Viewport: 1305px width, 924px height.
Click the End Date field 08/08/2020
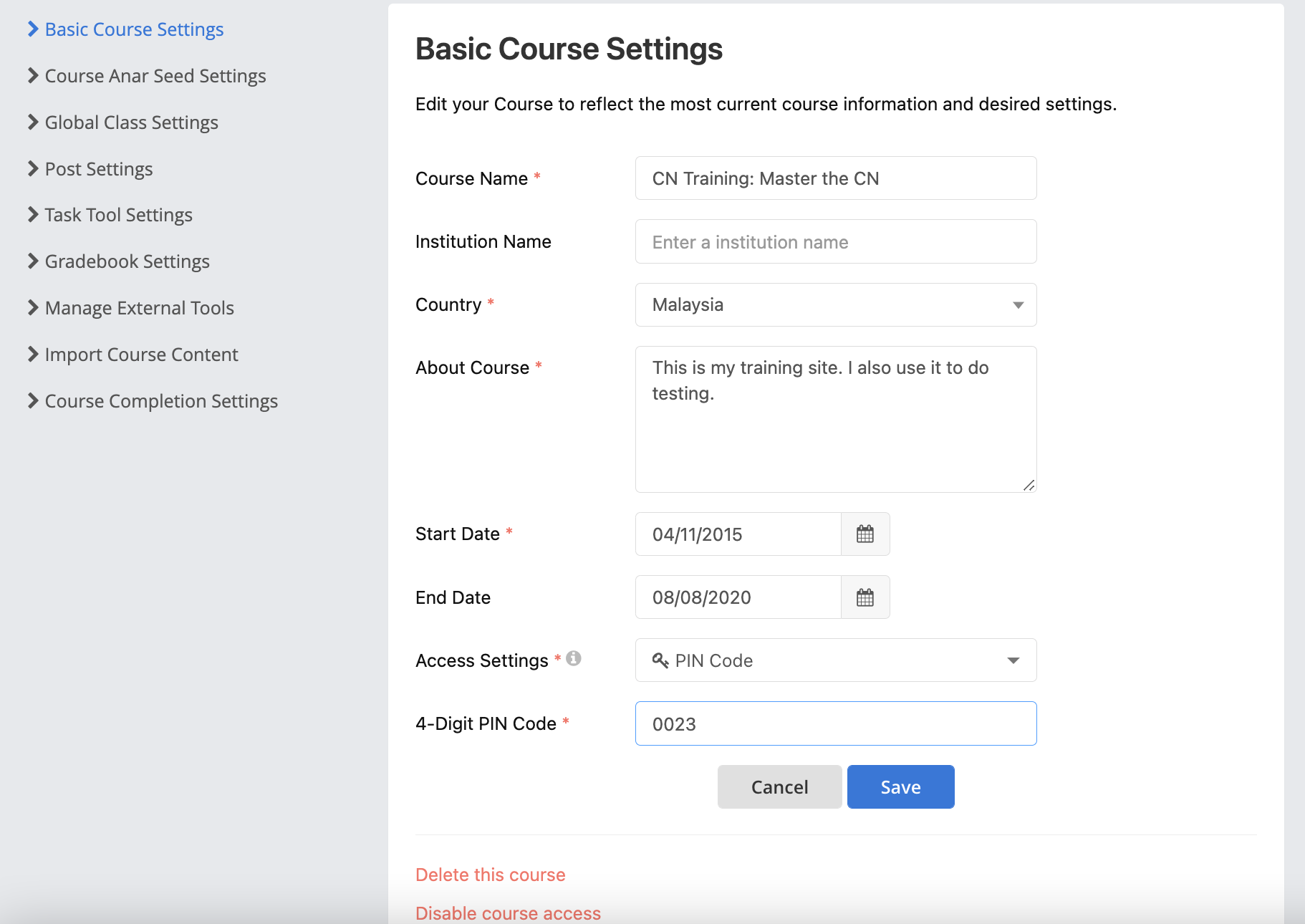(738, 597)
